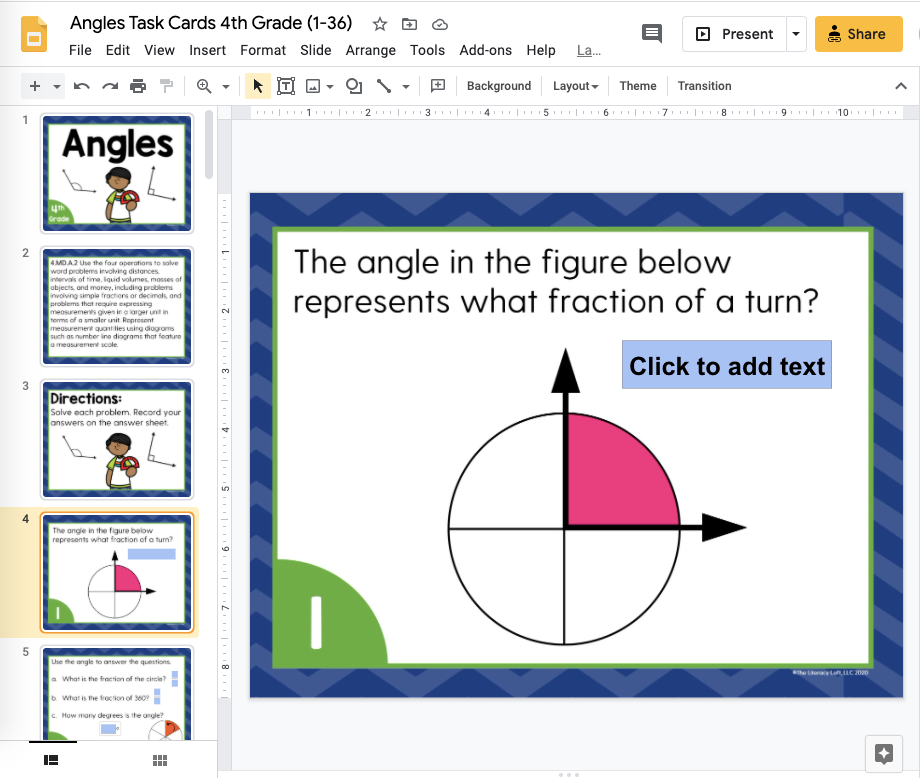The width and height of the screenshot is (920, 778).
Task: Undo the last action
Action: coord(81,86)
